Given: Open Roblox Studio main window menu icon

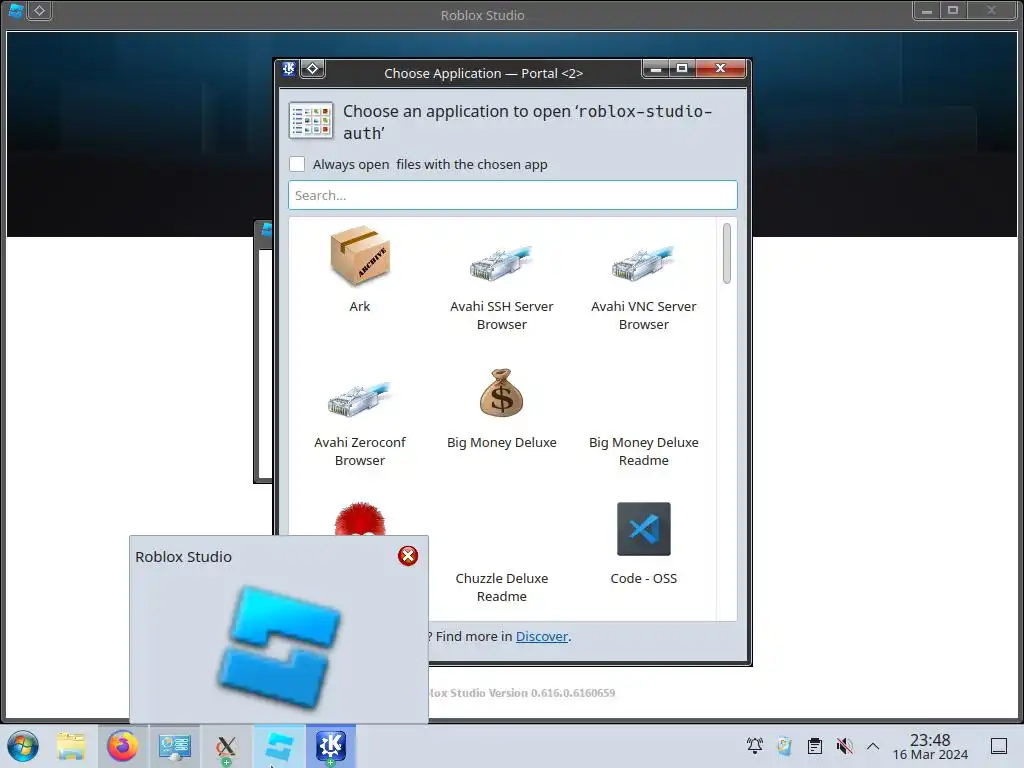Looking at the screenshot, I should point(16,10).
